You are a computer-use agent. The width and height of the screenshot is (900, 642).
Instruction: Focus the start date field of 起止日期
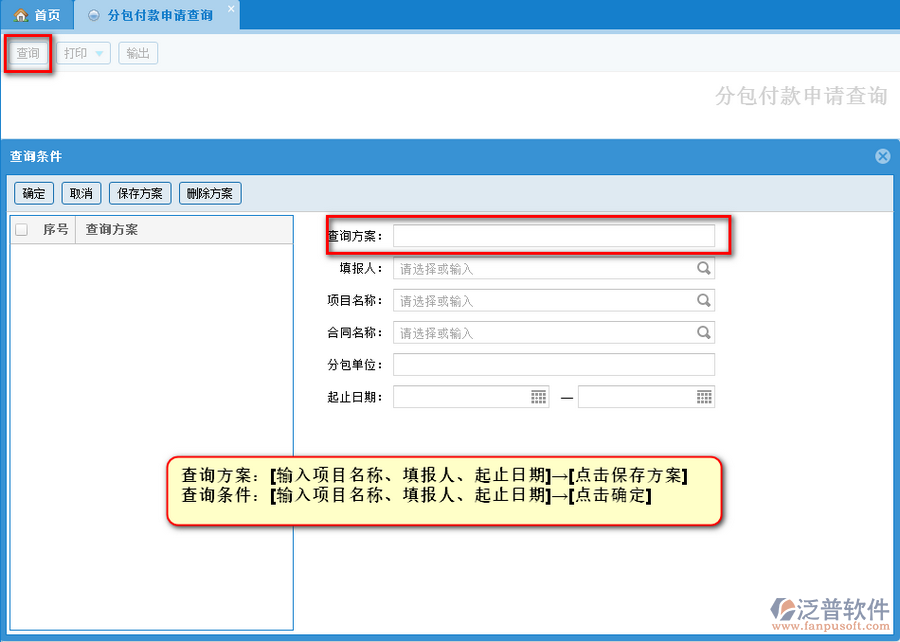471,397
